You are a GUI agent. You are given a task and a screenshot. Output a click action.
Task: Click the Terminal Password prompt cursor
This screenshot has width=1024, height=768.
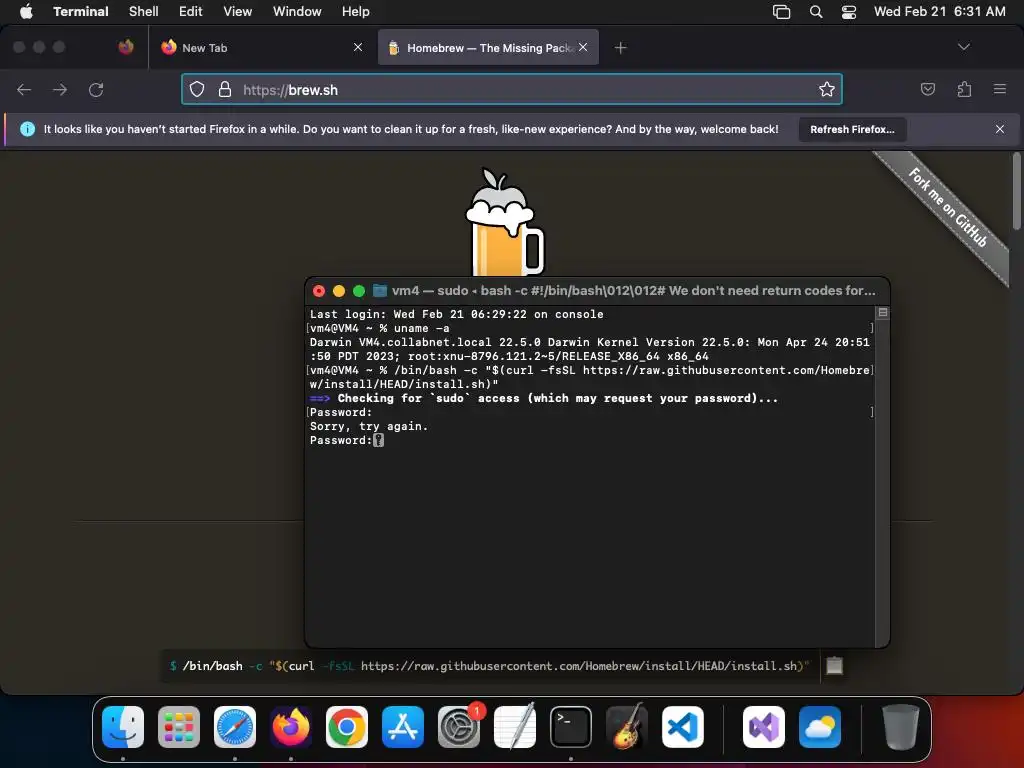pyautogui.click(x=378, y=440)
